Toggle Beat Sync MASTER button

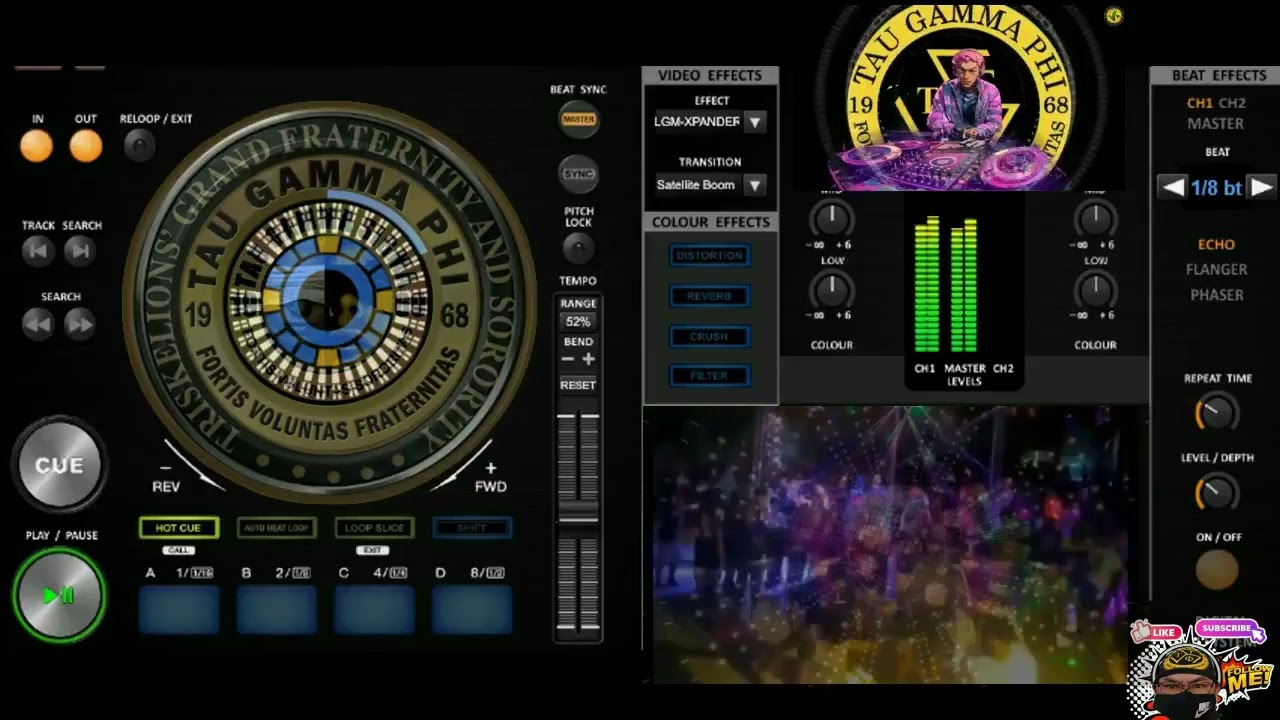point(578,119)
